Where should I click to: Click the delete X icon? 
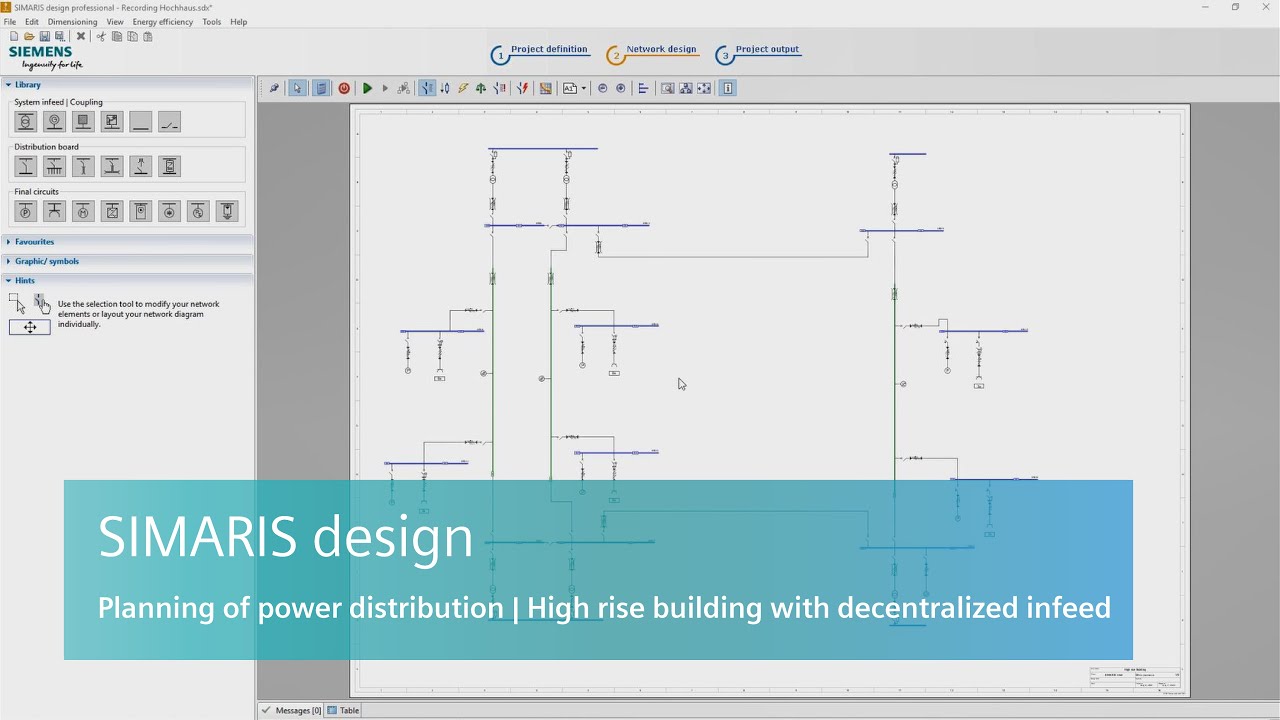tap(81, 37)
